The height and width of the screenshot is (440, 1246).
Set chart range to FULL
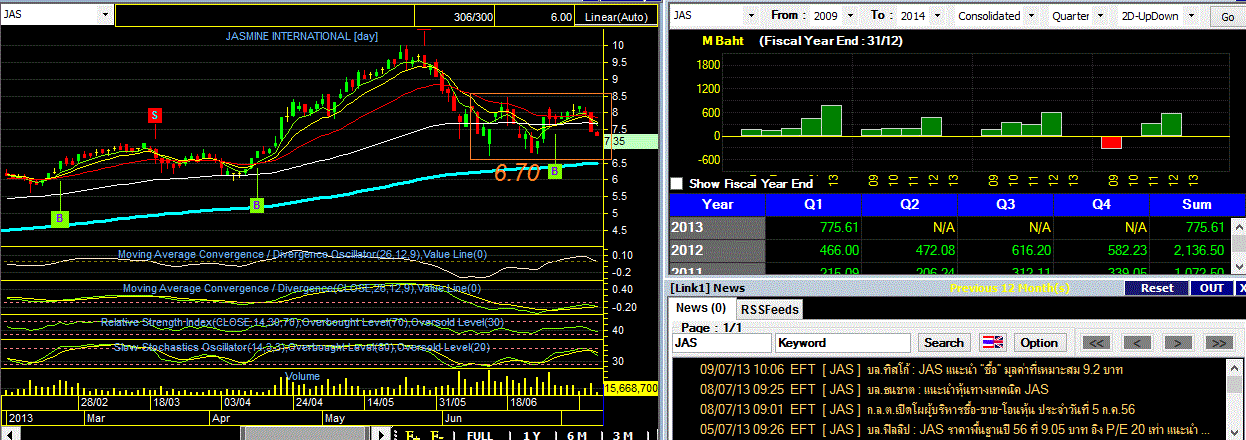480,435
